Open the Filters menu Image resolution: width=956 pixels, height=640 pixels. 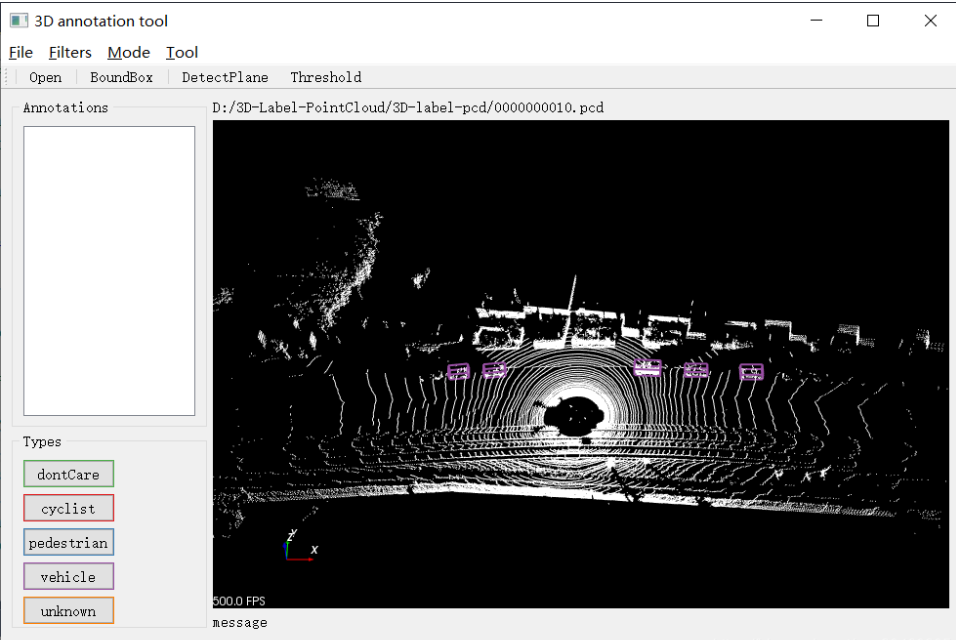tap(70, 52)
